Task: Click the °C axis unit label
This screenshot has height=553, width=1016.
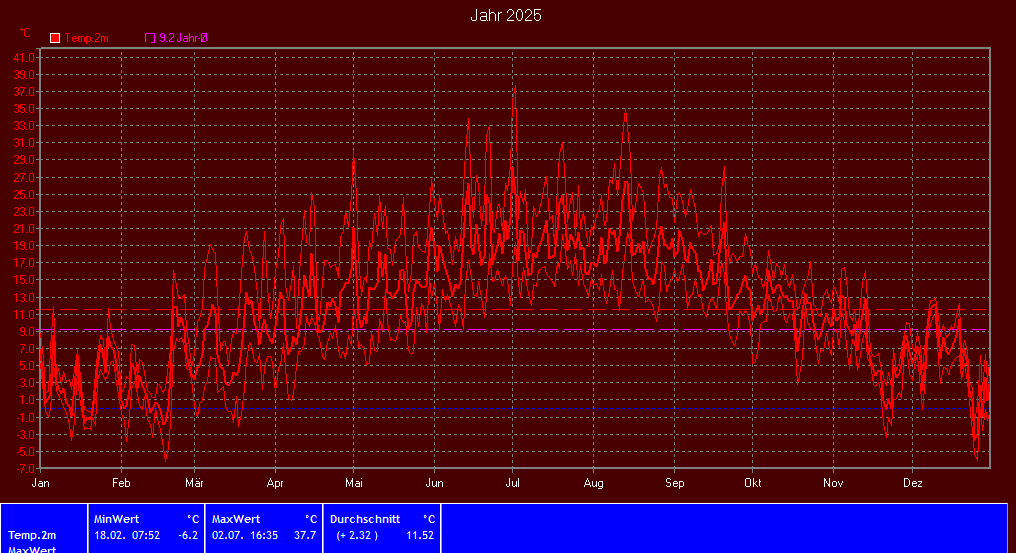Action: click(25, 33)
